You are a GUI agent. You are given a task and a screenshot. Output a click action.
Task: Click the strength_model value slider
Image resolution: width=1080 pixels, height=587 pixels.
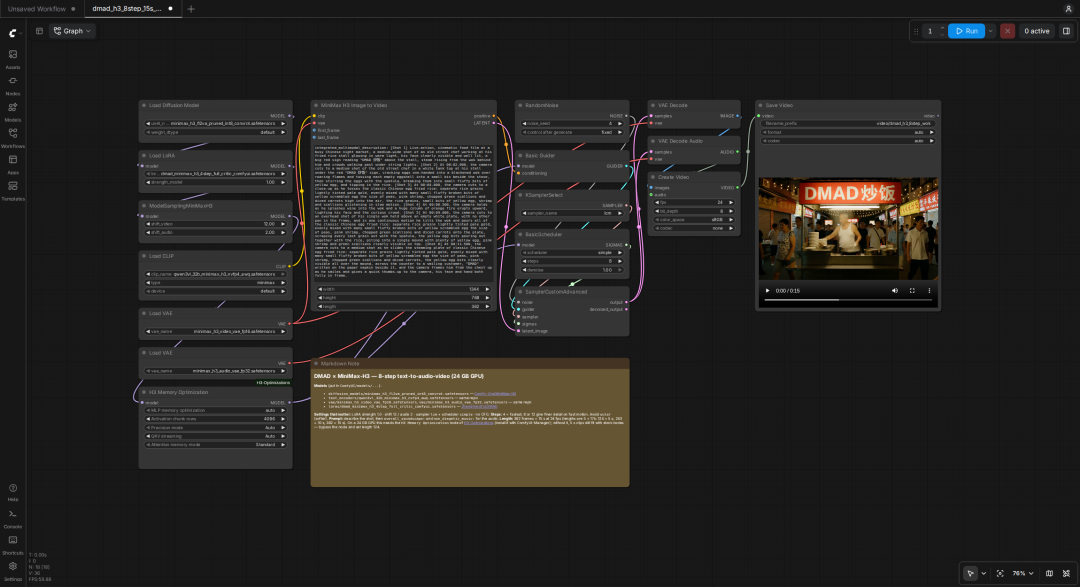[215, 183]
